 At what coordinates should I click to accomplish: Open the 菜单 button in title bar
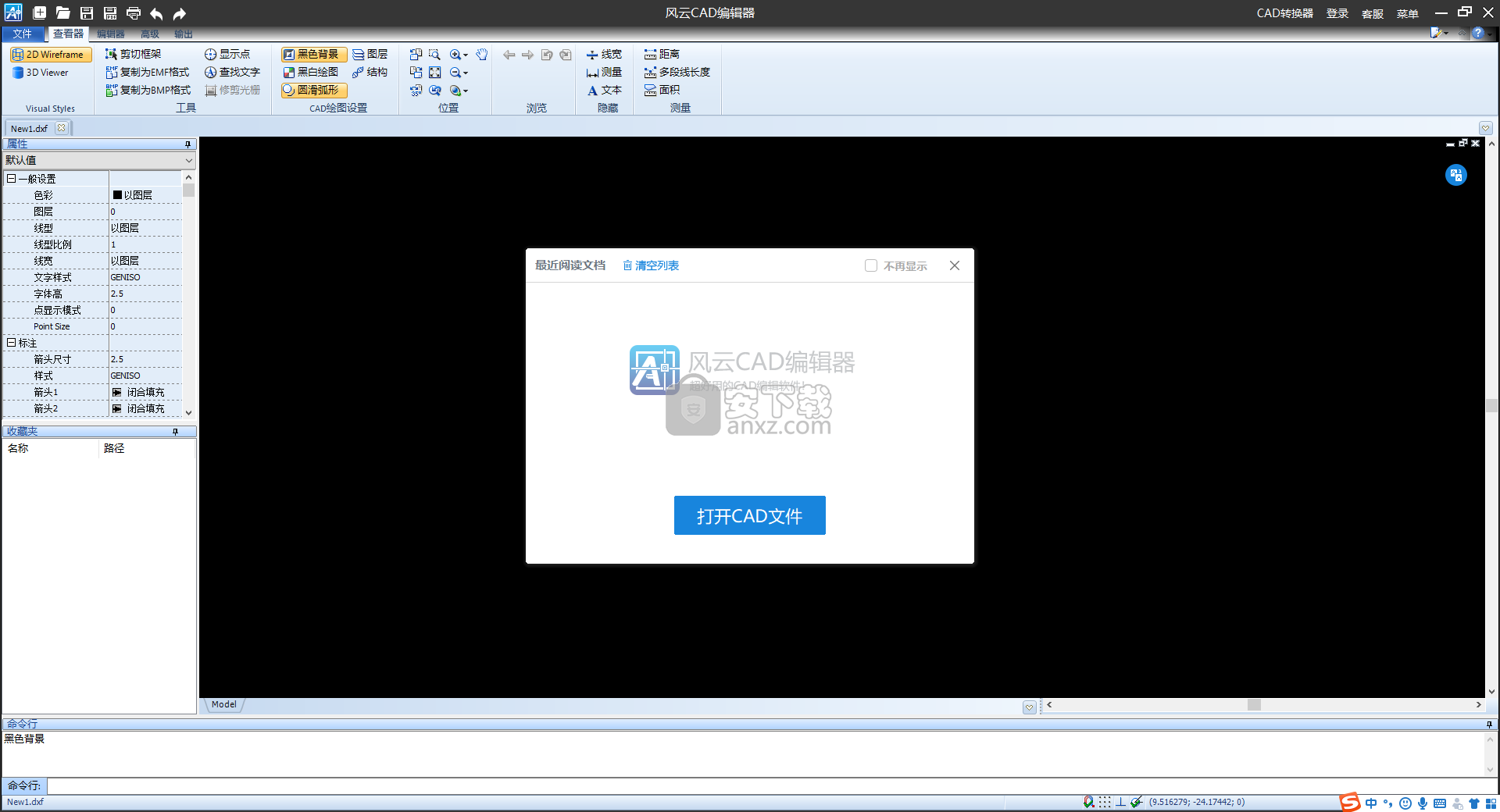pyautogui.click(x=1407, y=13)
